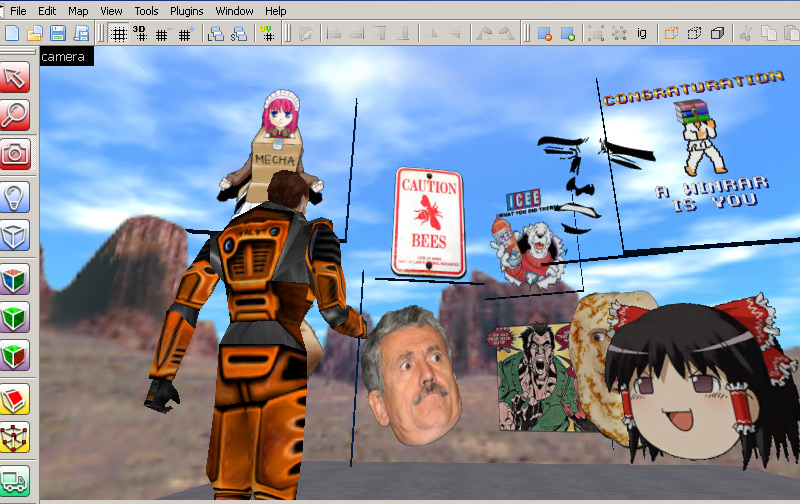Show all hidden objects (solid cube)
The height and width of the screenshot is (504, 800).
click(x=717, y=34)
